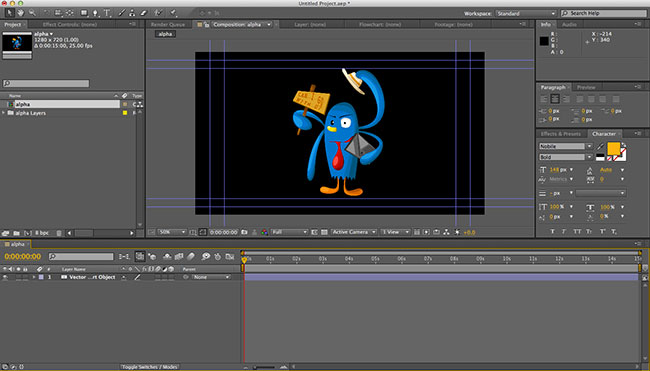Toggle transparency grid in the viewer
650x371 pixels.
pyautogui.click(x=324, y=232)
